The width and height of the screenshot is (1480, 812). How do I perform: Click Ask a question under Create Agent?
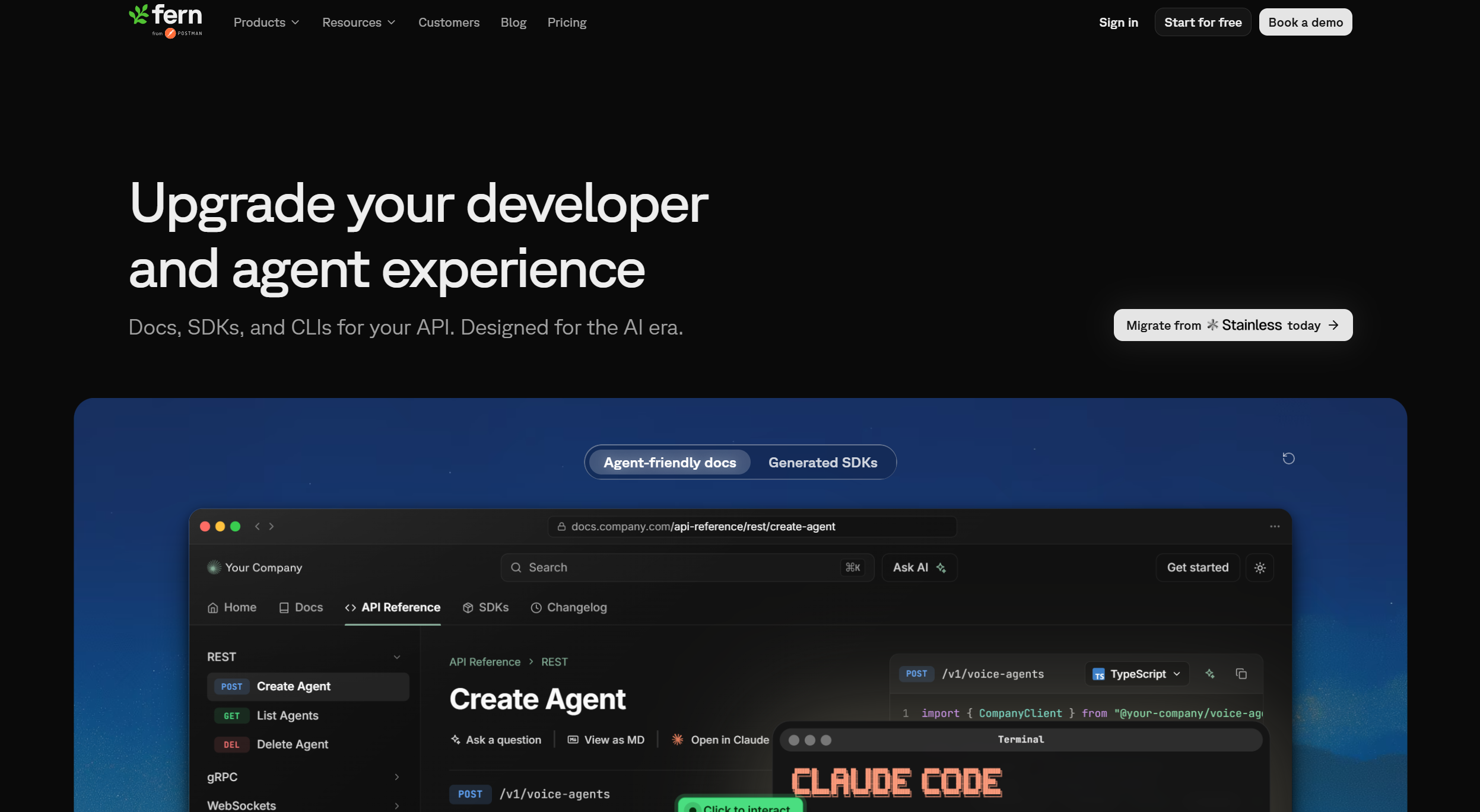pyautogui.click(x=496, y=740)
